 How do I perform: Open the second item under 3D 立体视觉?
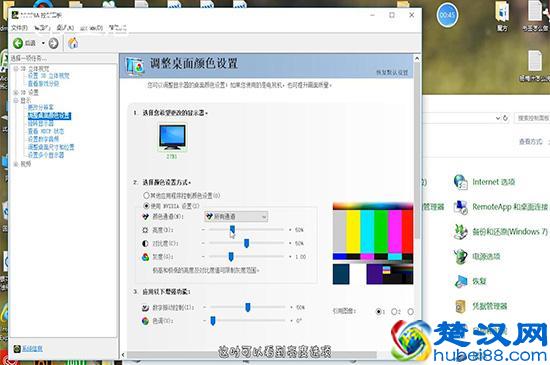pyautogui.click(x=43, y=84)
